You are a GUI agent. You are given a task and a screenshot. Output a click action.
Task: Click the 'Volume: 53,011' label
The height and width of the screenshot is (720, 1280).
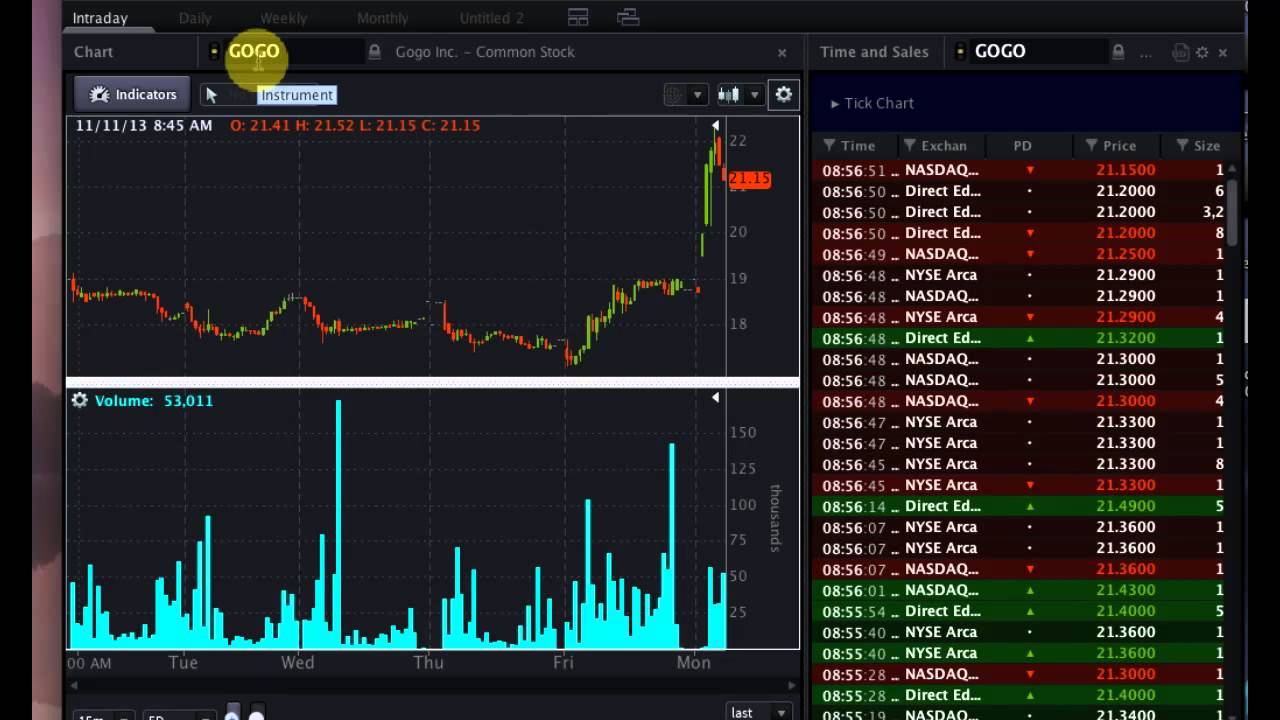point(154,400)
